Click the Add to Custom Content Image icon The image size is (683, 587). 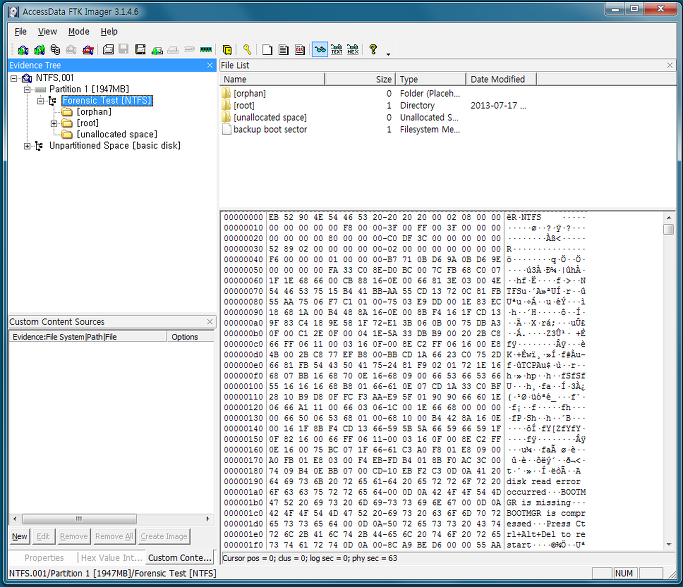tap(157, 50)
